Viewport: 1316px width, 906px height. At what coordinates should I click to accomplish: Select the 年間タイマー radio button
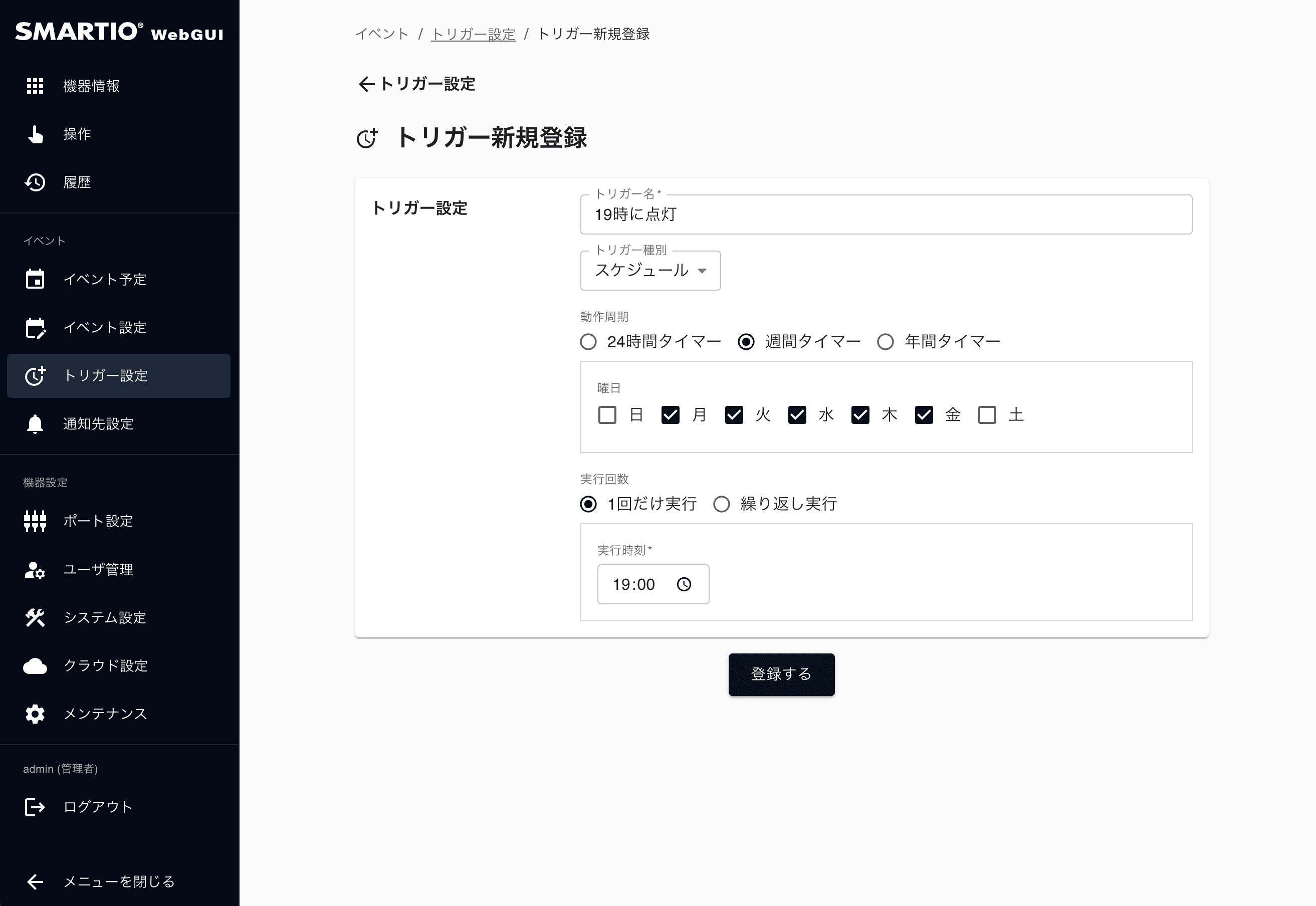pos(885,341)
